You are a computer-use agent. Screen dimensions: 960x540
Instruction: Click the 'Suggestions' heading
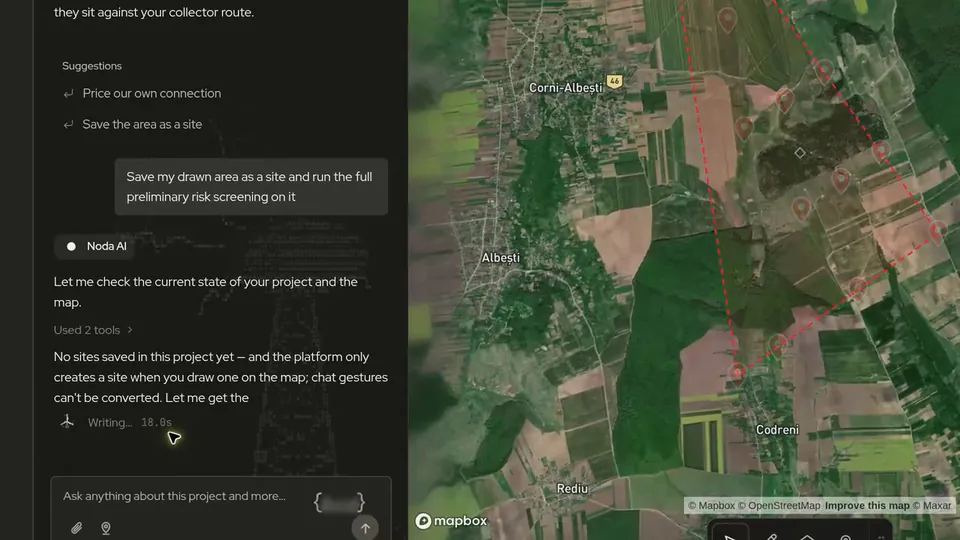point(92,66)
